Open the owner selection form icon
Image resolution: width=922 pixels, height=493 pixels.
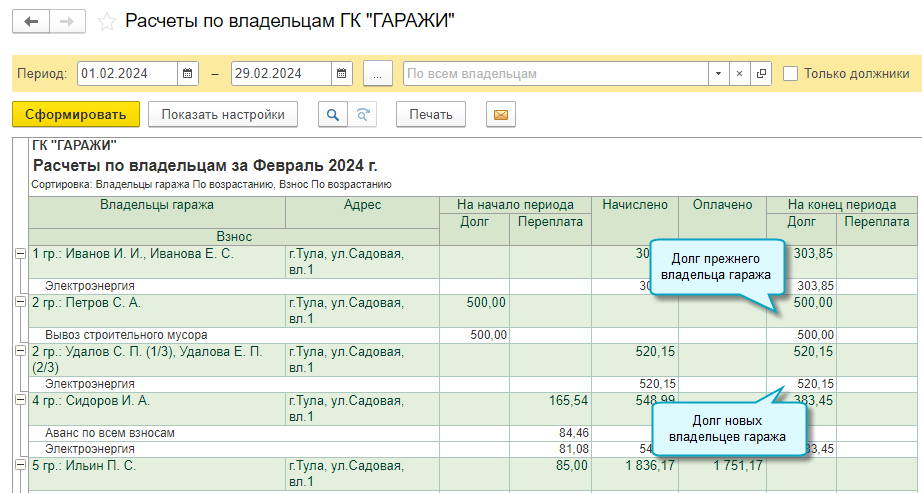pos(762,74)
